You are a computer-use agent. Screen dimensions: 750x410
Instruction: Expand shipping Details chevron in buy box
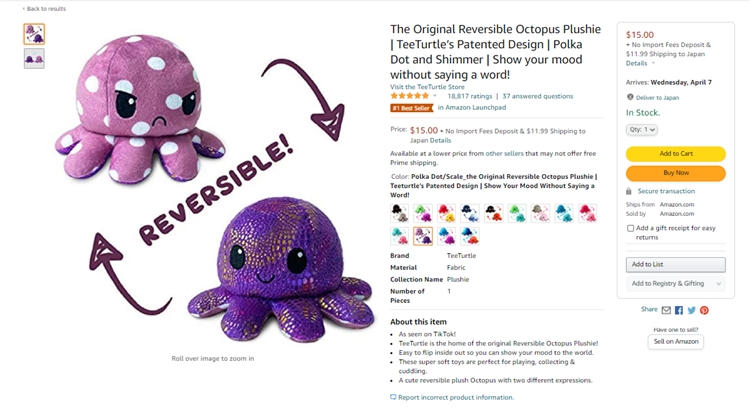[653, 63]
